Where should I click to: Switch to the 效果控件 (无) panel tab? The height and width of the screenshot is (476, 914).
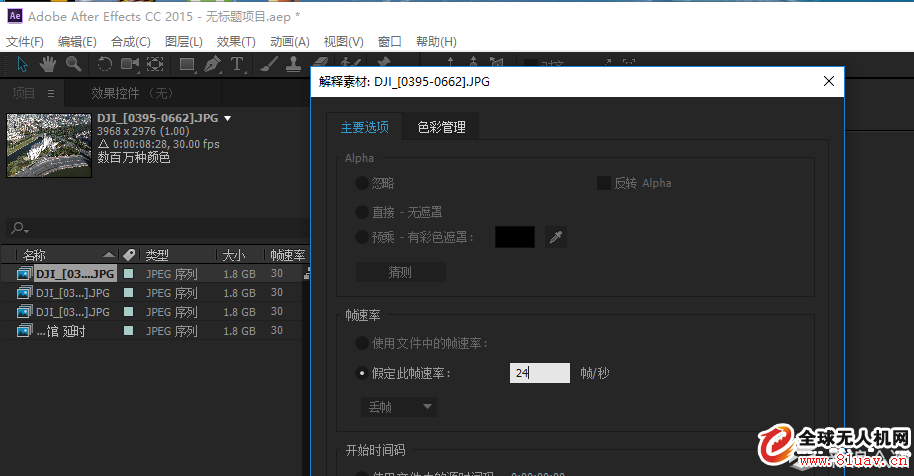coord(132,93)
